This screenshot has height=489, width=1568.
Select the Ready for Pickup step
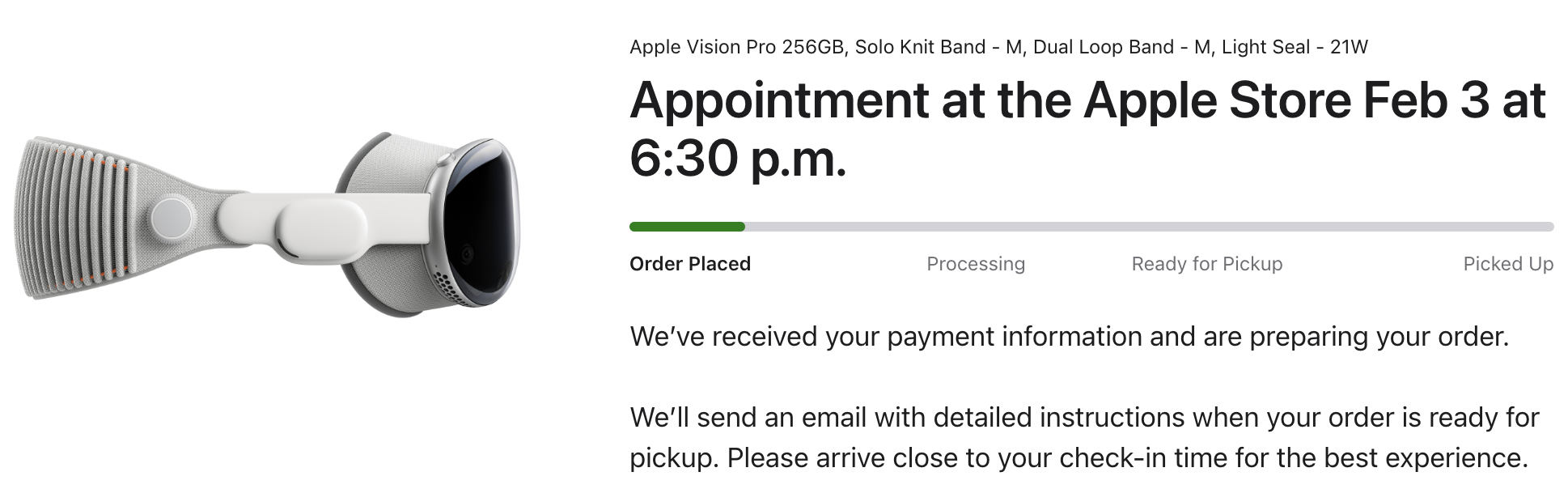(x=1206, y=264)
